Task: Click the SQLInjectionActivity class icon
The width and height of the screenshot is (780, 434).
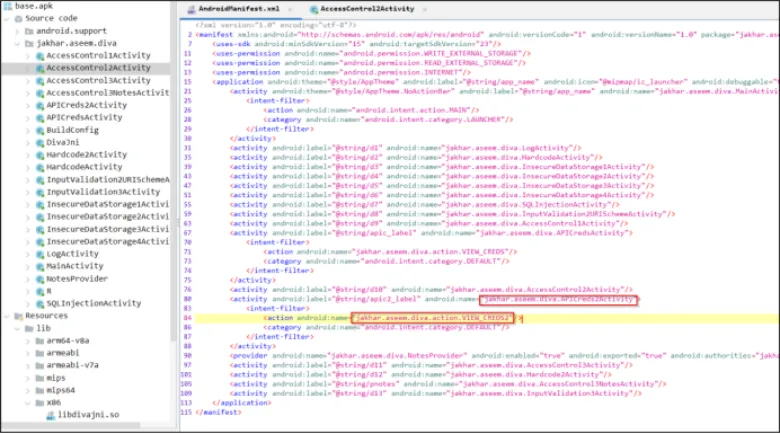Action: (x=40, y=304)
